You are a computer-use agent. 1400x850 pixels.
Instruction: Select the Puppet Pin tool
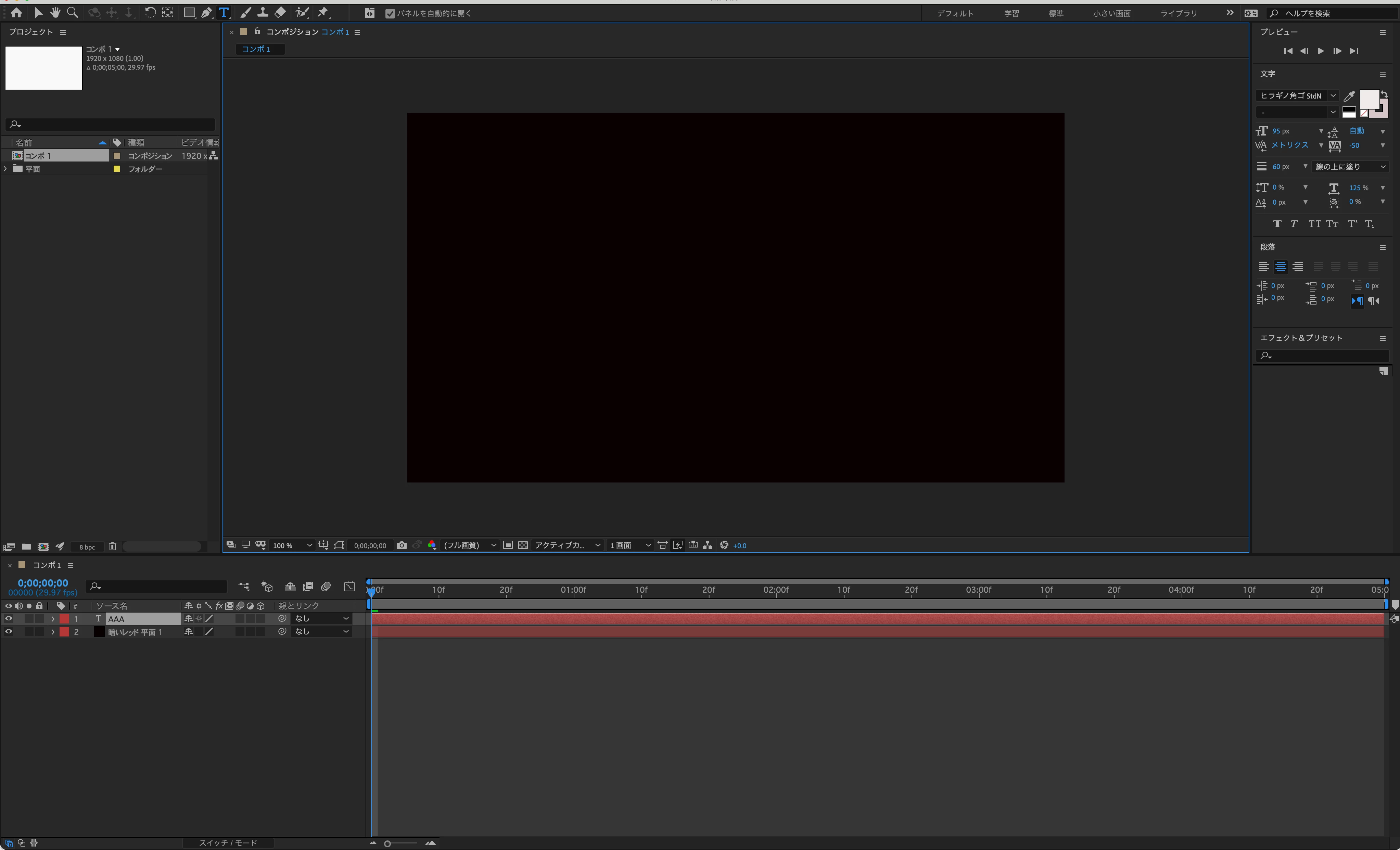[323, 13]
